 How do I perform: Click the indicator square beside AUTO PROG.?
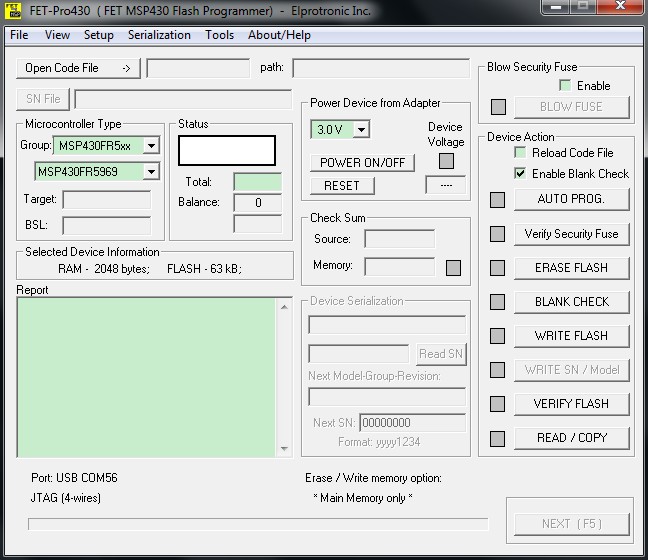click(497, 200)
